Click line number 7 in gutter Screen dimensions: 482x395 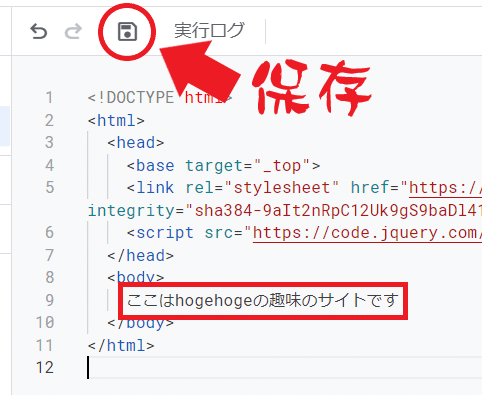pos(50,255)
